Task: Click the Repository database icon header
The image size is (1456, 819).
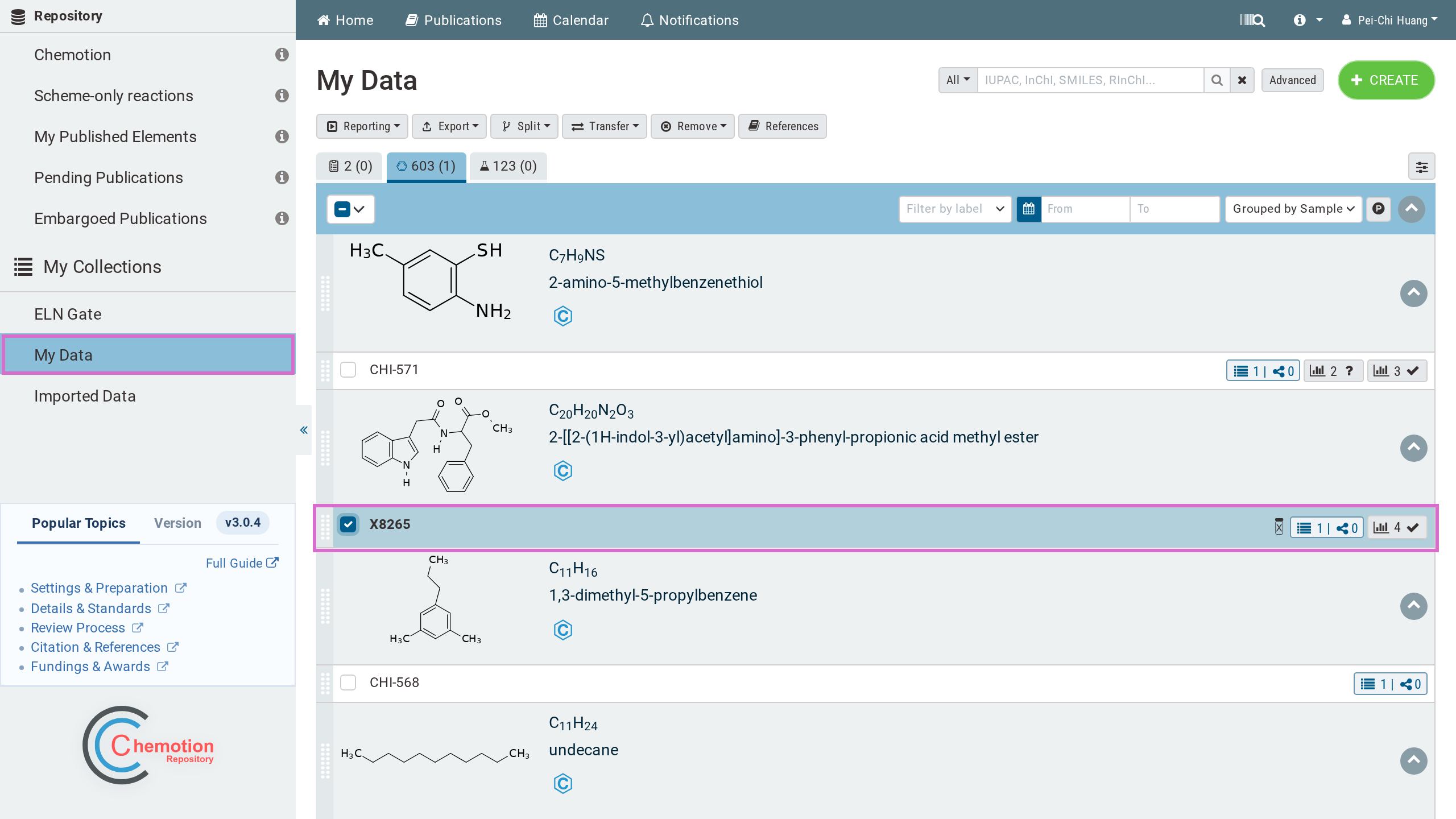Action: click(18, 16)
